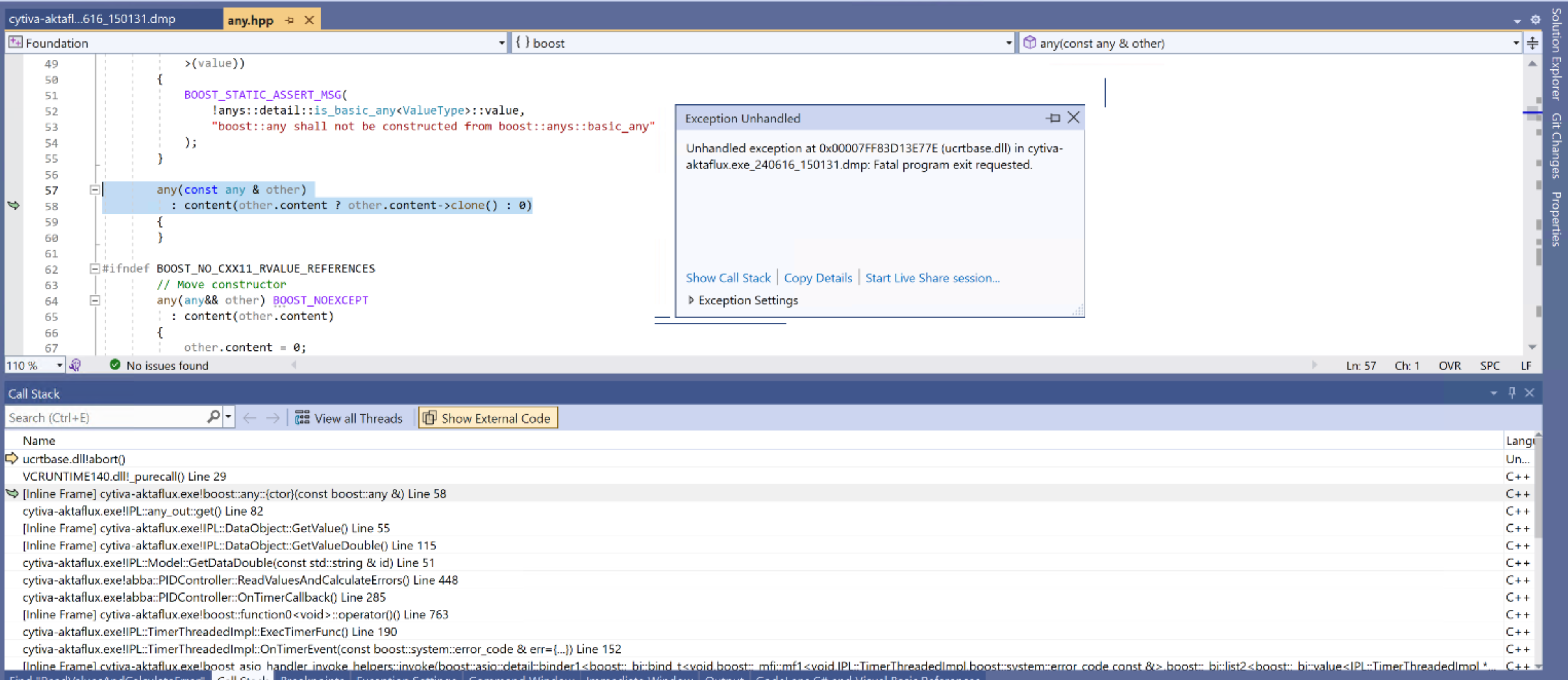Select the VCRUNTIME140.dll!_purecall() frame
This screenshot has width=1568, height=680.
click(754, 476)
